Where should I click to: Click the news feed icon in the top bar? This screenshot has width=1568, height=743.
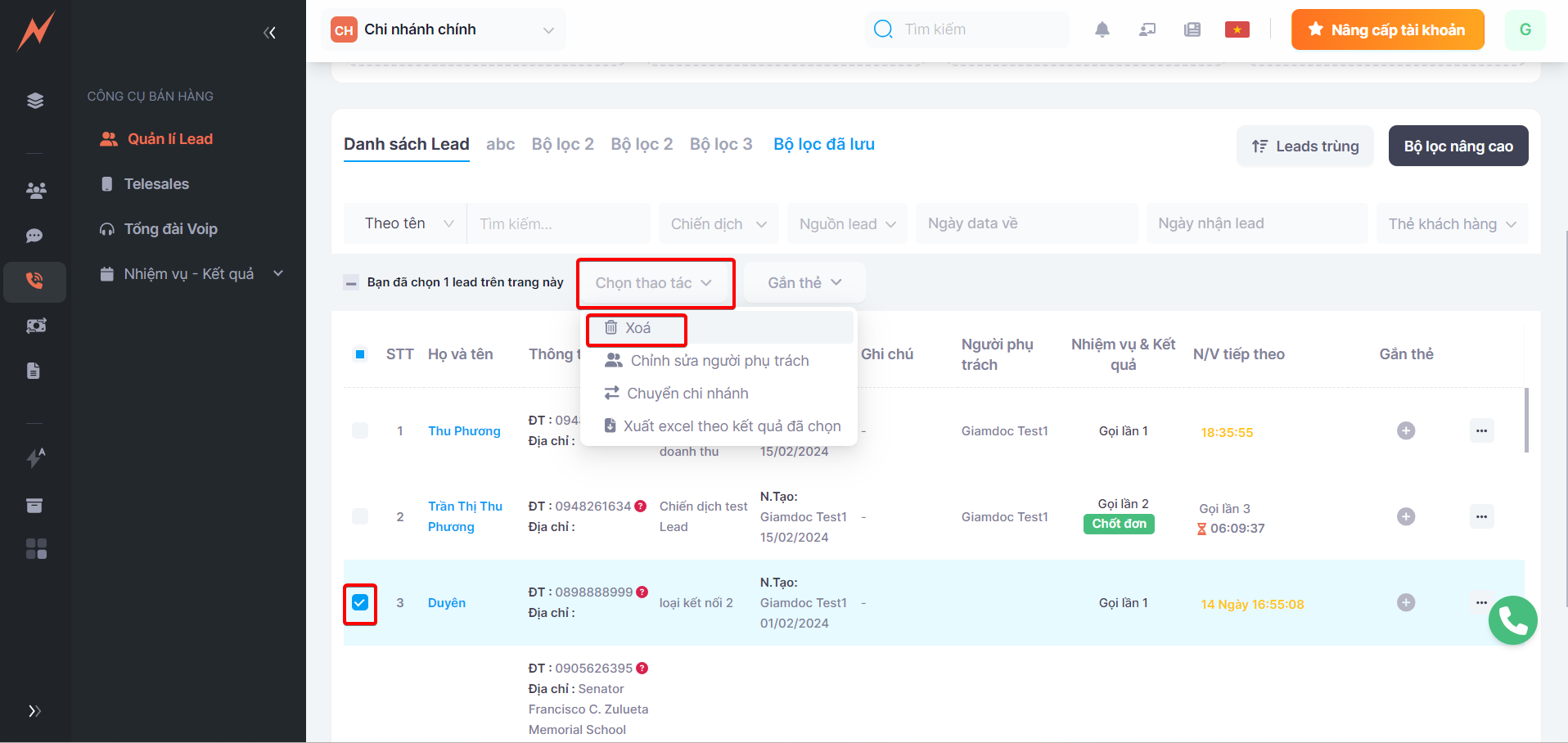(x=1192, y=30)
